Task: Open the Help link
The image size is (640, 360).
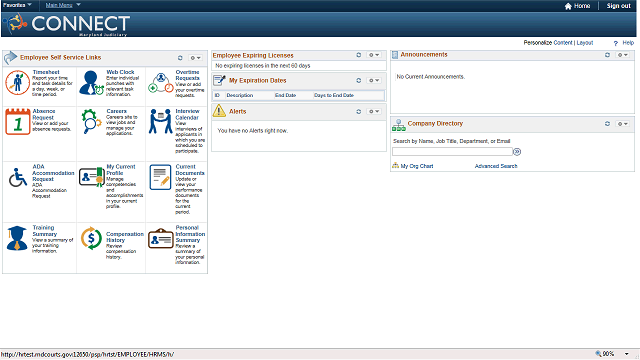Action: pos(628,43)
